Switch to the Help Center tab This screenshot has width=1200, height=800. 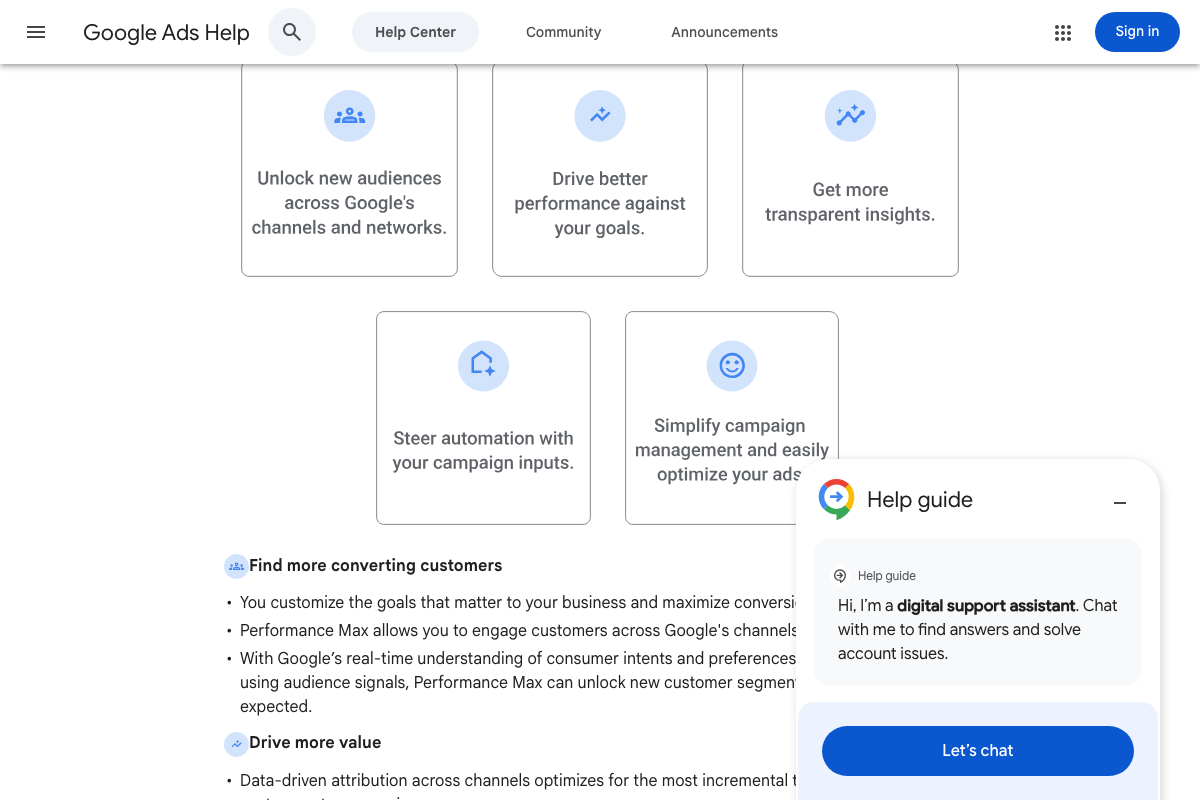(415, 32)
